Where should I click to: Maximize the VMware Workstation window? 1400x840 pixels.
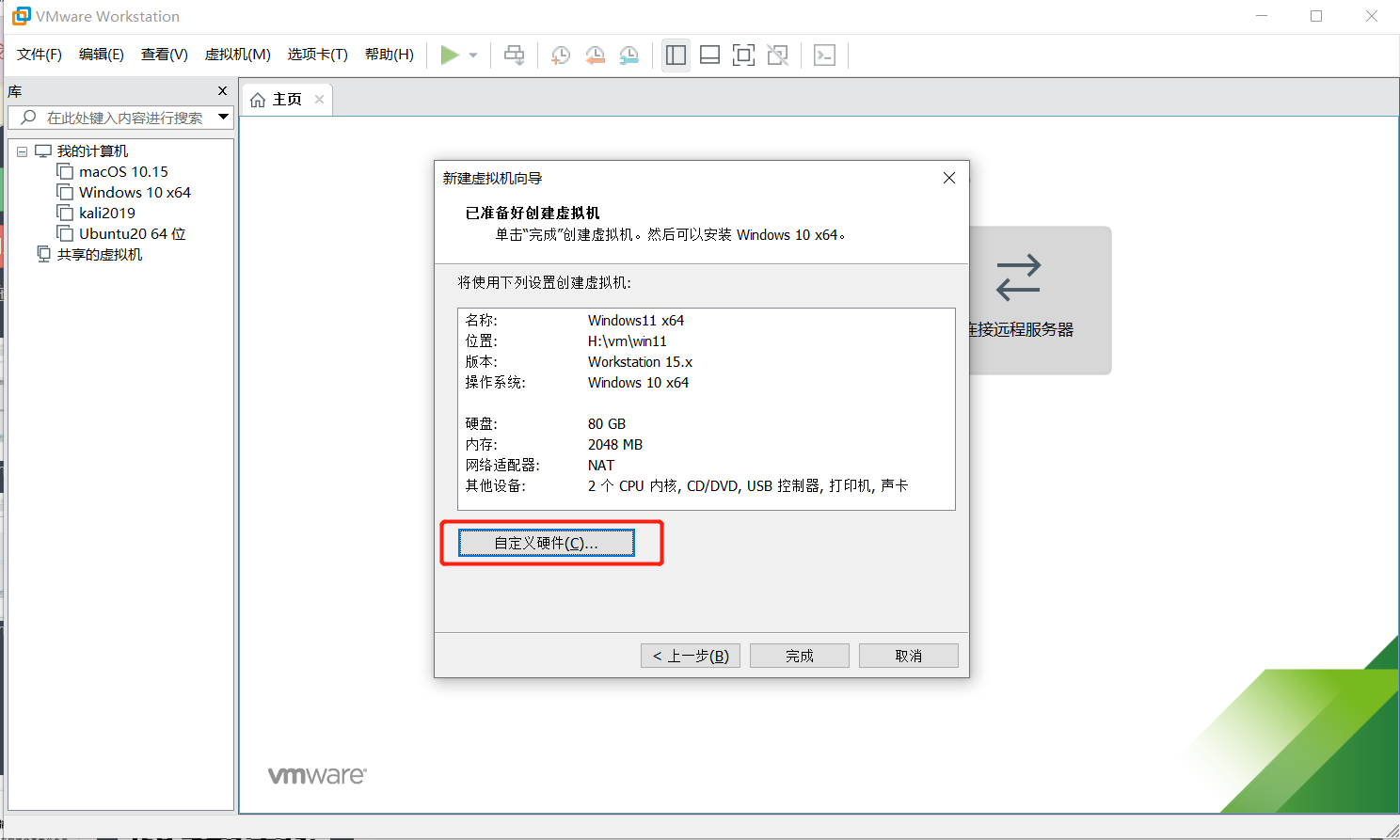click(x=1316, y=16)
